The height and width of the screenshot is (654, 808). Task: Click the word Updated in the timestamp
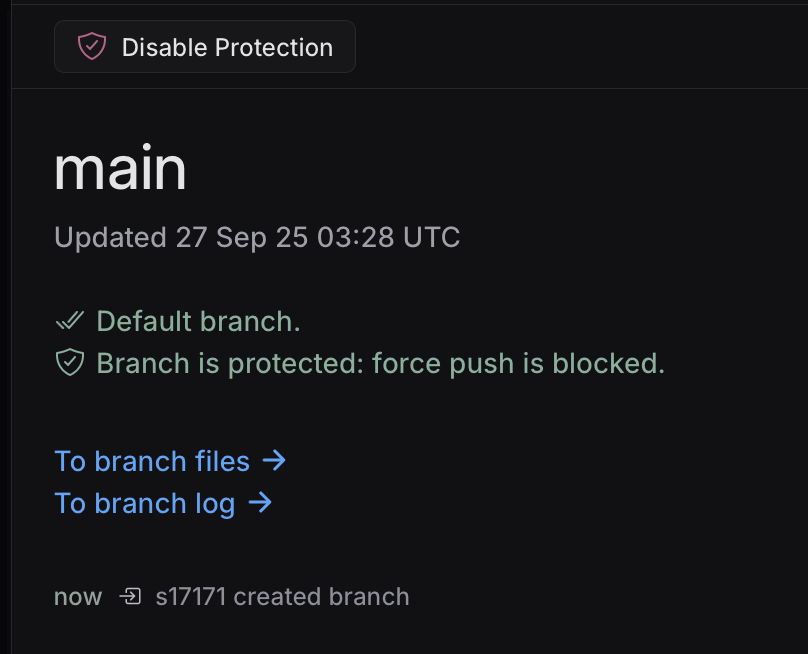tap(110, 237)
